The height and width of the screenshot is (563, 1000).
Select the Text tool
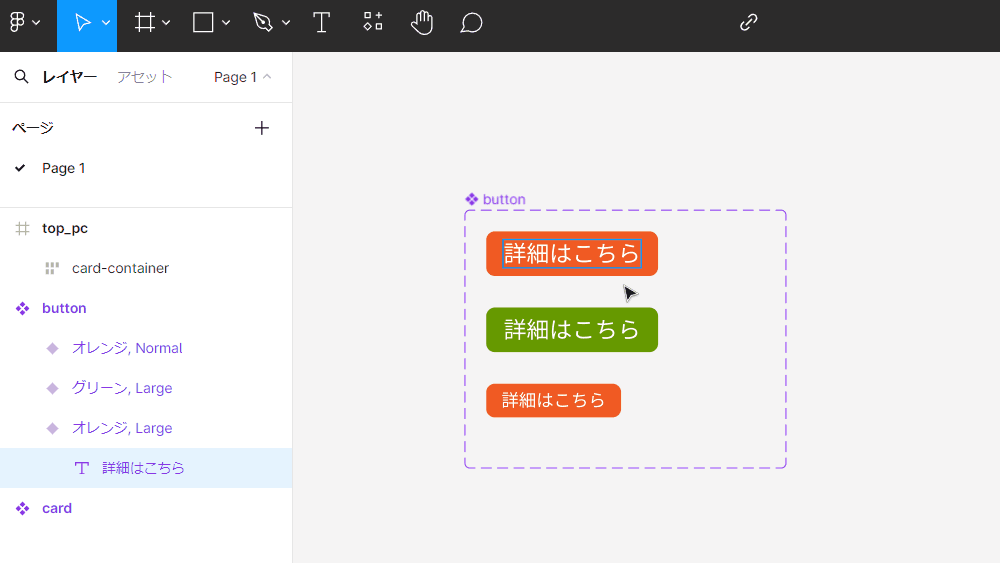(x=321, y=23)
